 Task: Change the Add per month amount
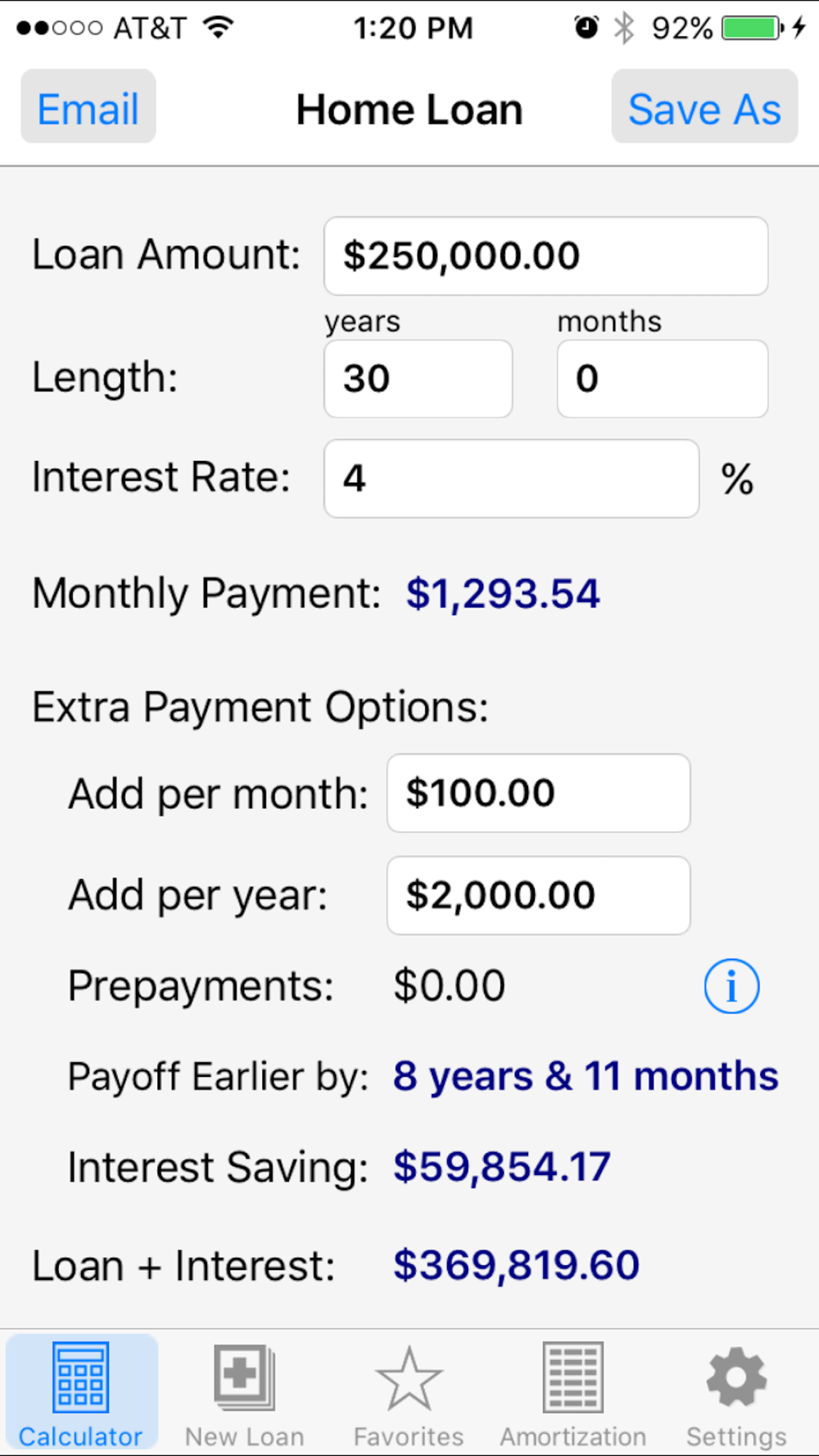point(538,793)
